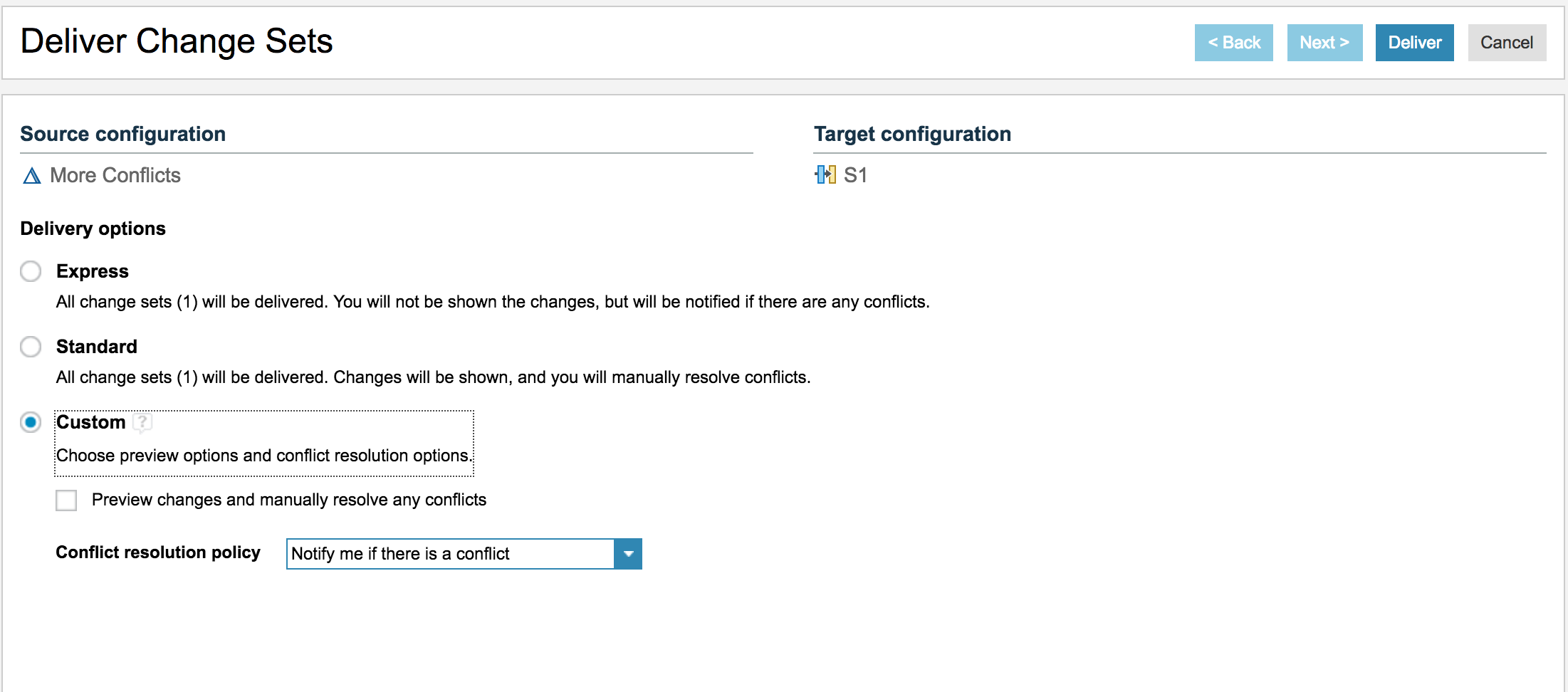Image resolution: width=1568 pixels, height=692 pixels.
Task: Click the S1 stream icon
Action: [x=825, y=175]
